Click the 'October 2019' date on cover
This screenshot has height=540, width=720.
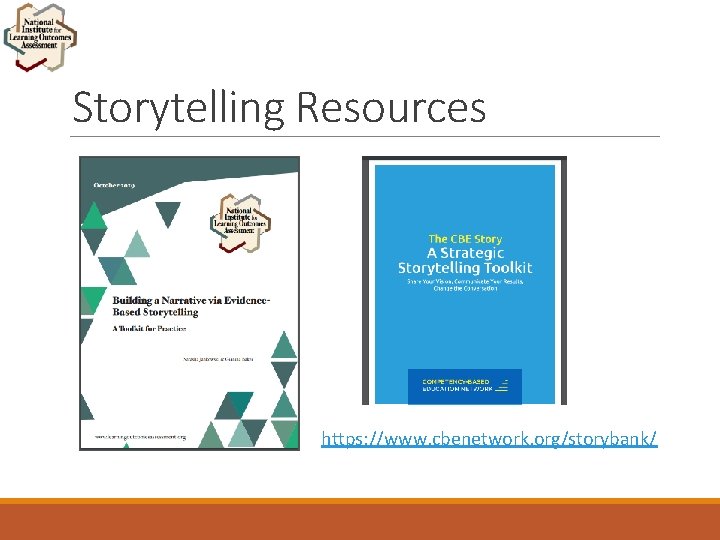pos(114,186)
